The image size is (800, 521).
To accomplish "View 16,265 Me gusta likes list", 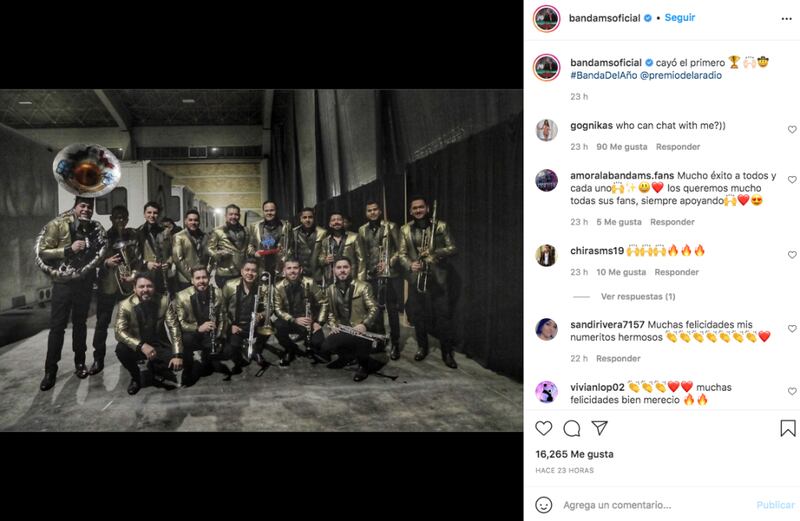I will point(574,454).
